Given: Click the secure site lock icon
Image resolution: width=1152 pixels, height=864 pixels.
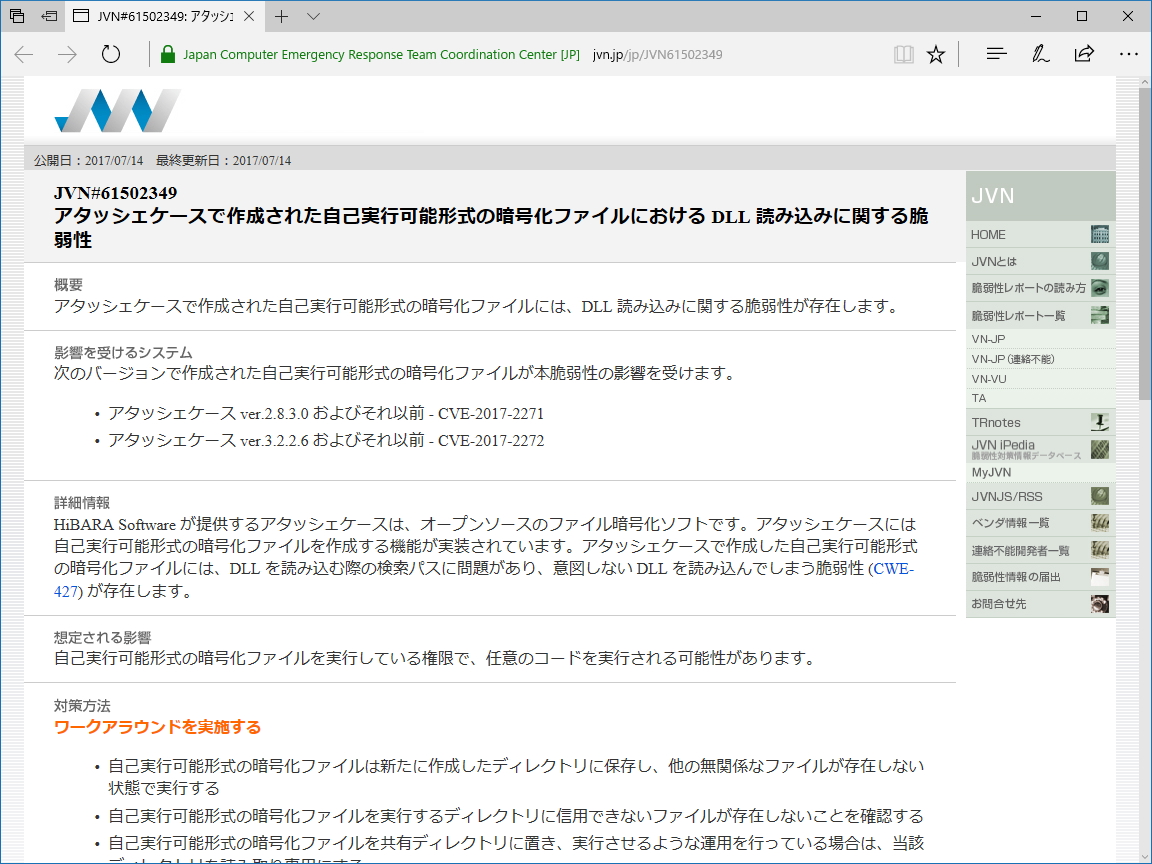Looking at the screenshot, I should click(166, 54).
